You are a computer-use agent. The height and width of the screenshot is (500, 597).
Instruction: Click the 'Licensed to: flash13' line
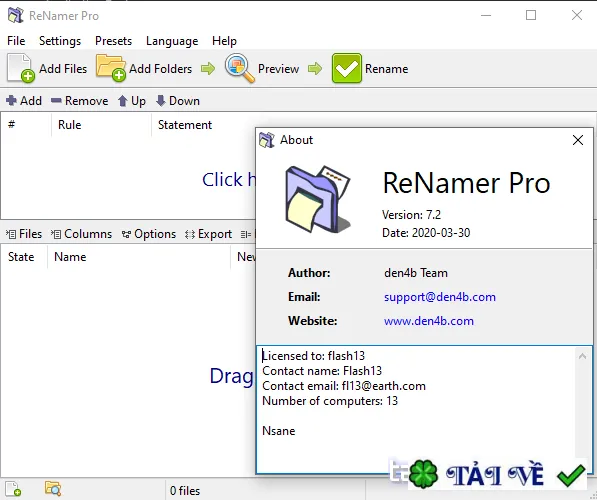pos(313,356)
